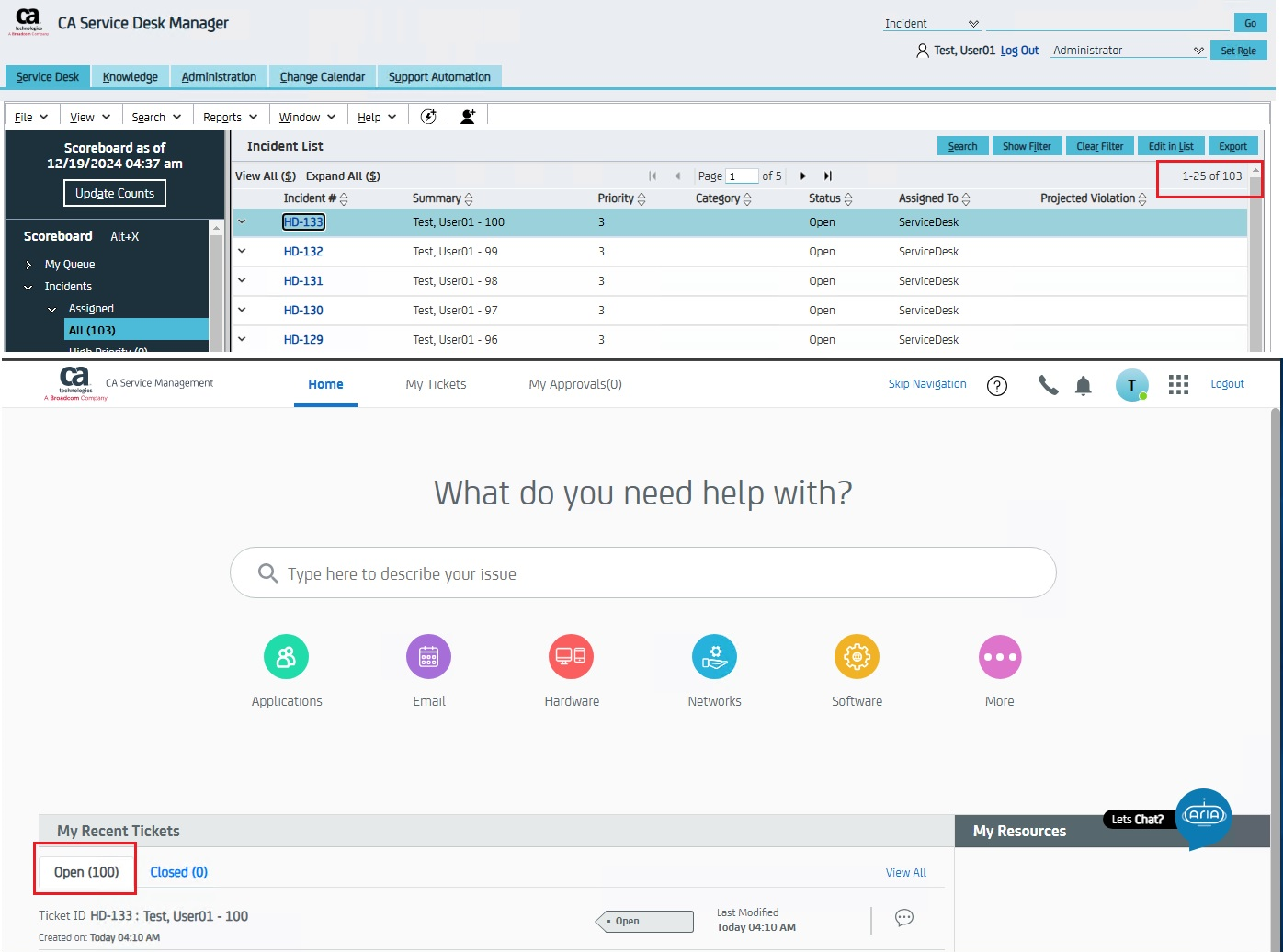Click the notification bell icon
Screen dimensions: 1283x952
(x=1084, y=386)
